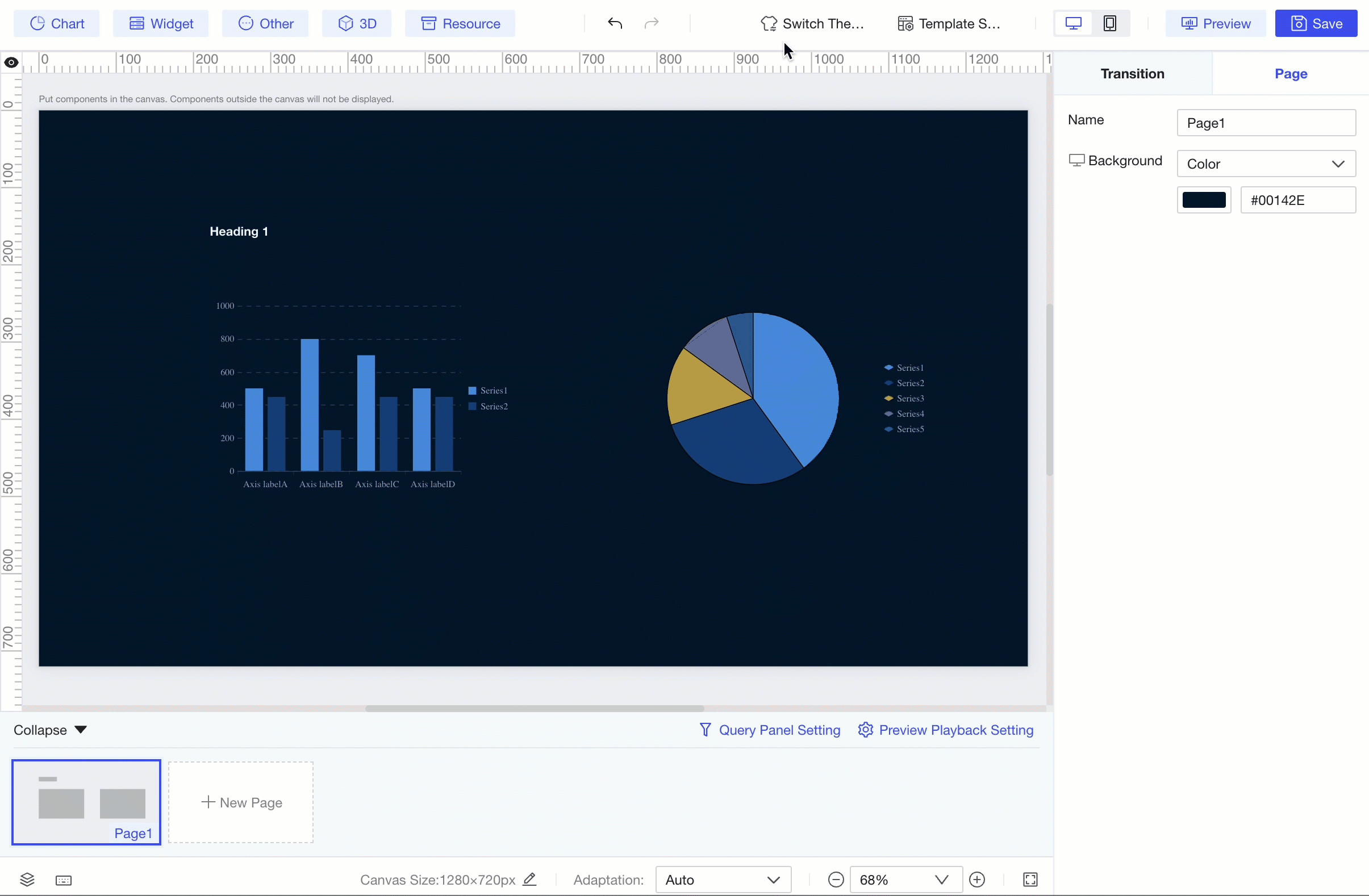This screenshot has height=896, width=1369.
Task: Open keyboard shortcuts icon
Action: [x=63, y=881]
